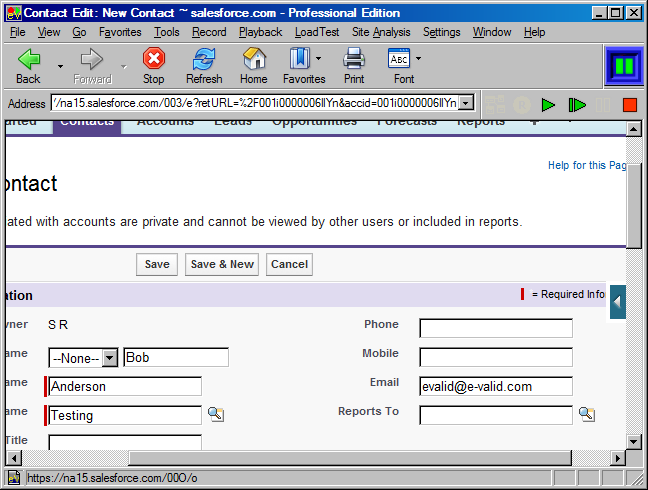Go to Home via house icon
The image size is (648, 490).
pos(254,58)
